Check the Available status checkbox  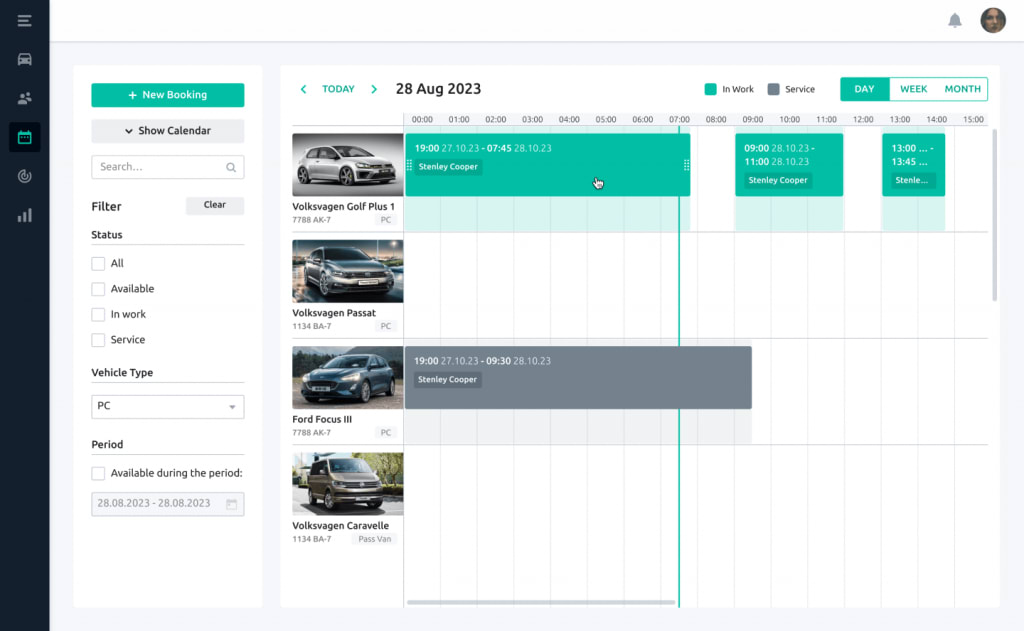point(98,289)
